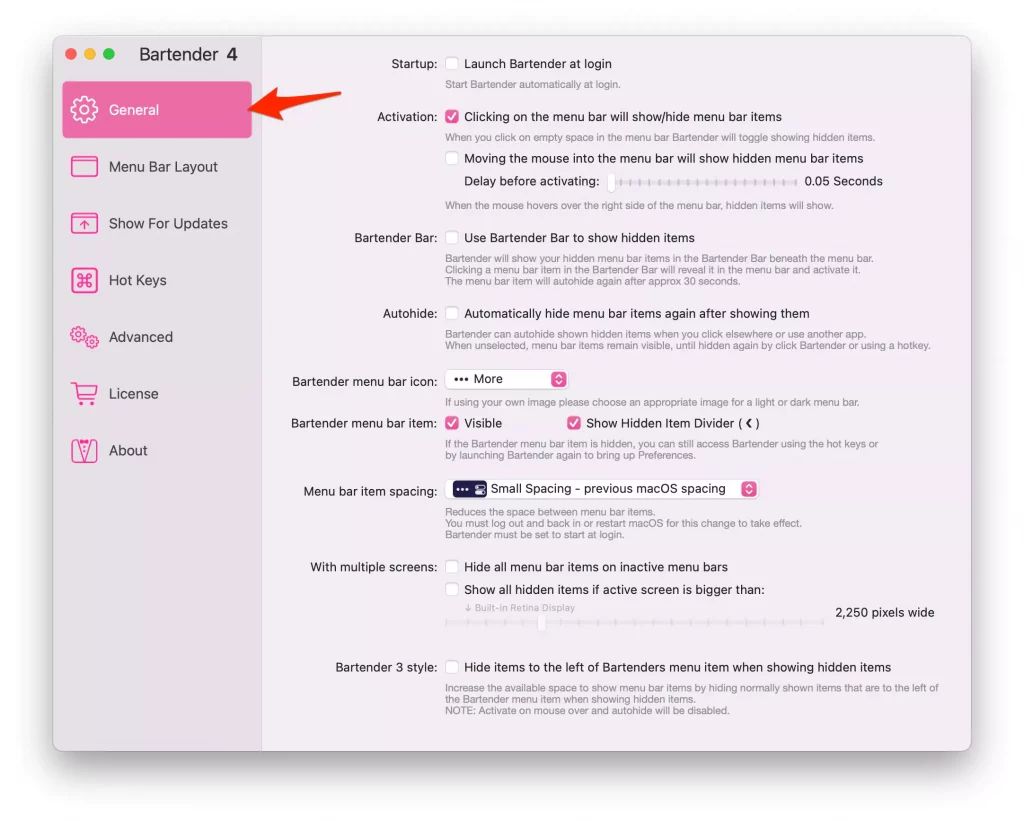This screenshot has width=1024, height=821.
Task: Check Hide items left of Bartenders menu item
Action: pos(452,667)
